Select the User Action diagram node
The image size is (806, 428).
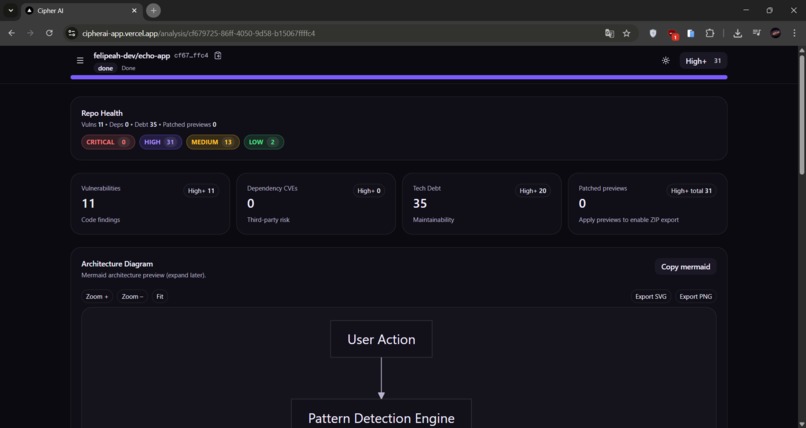[381, 339]
